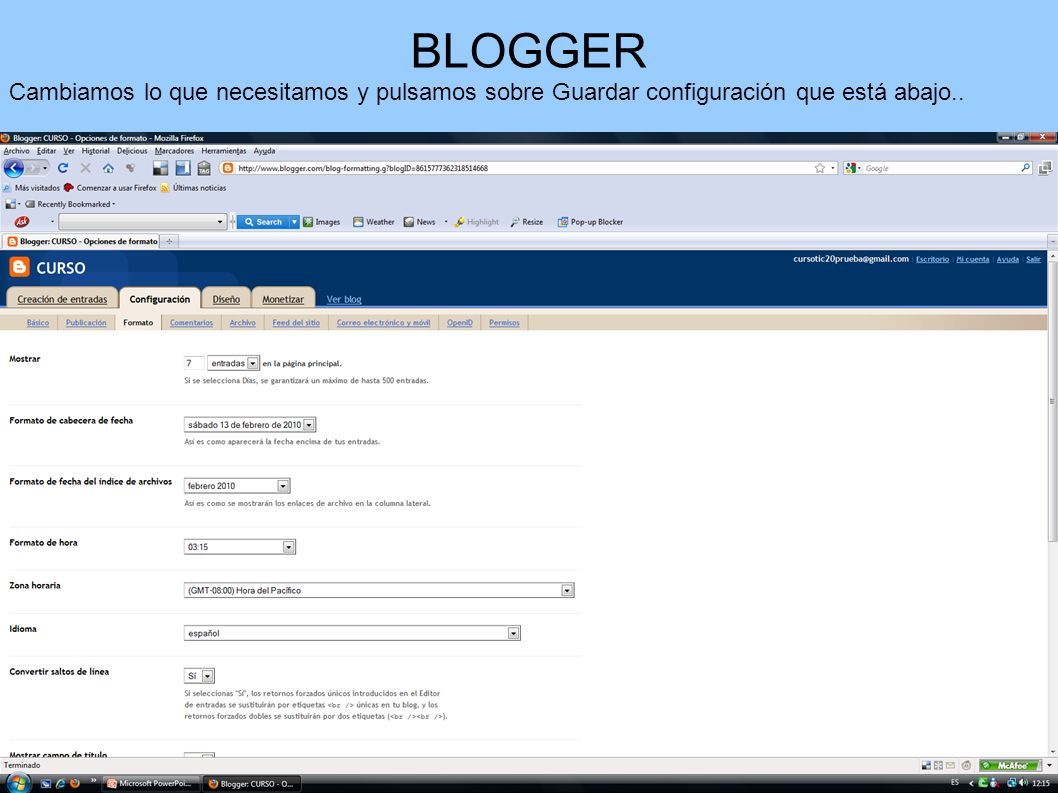Click Más visitados bookmark
This screenshot has width=1058, height=793.
tap(31, 188)
